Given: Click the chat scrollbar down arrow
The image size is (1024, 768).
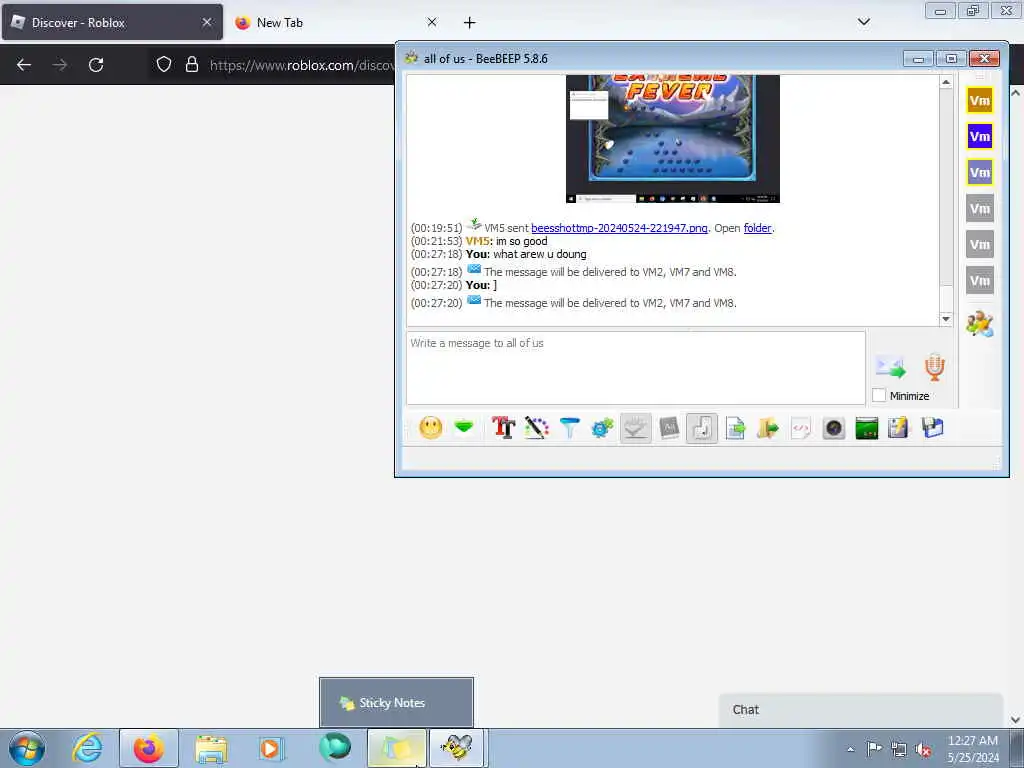Looking at the screenshot, I should coord(946,319).
